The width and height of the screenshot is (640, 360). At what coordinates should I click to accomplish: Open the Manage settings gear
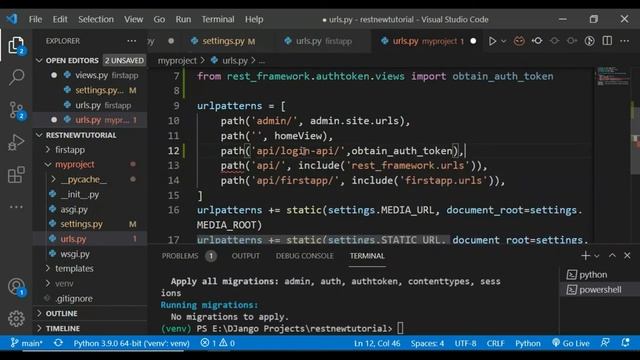16,318
